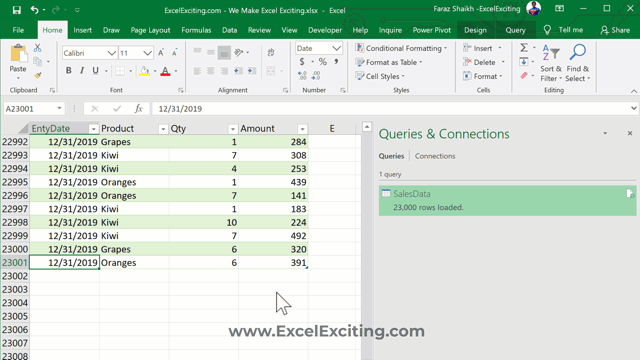The width and height of the screenshot is (640, 360).
Task: Click the Clear eraser icon
Action: [x=524, y=76]
